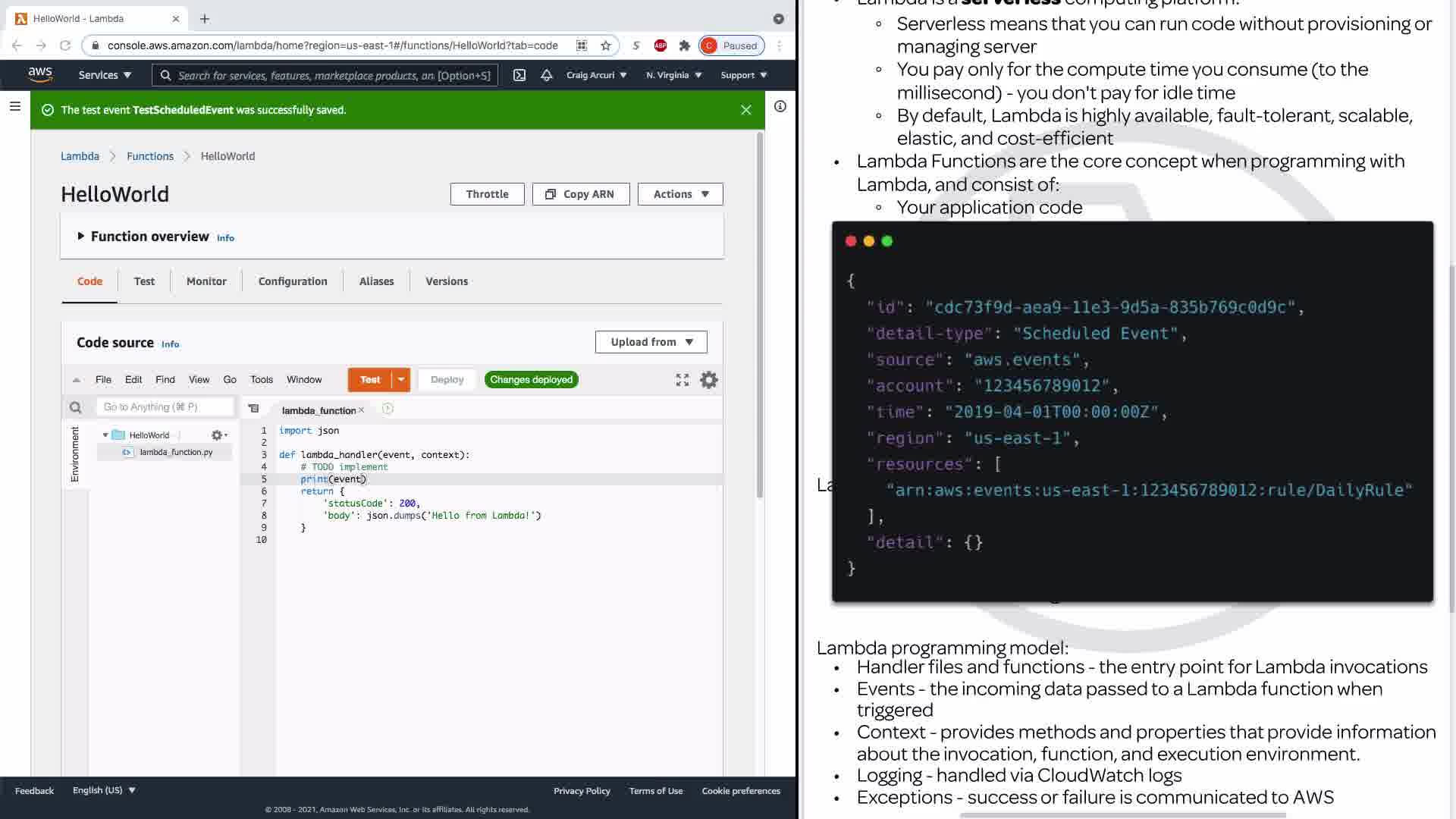Image resolution: width=1456 pixels, height=819 pixels.
Task: Collapse the HelloWorld folder tree
Action: click(105, 435)
